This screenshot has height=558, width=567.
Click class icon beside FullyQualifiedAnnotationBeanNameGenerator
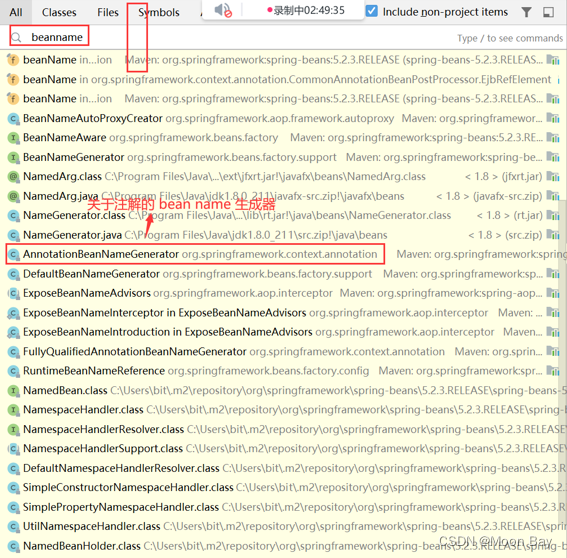click(13, 352)
